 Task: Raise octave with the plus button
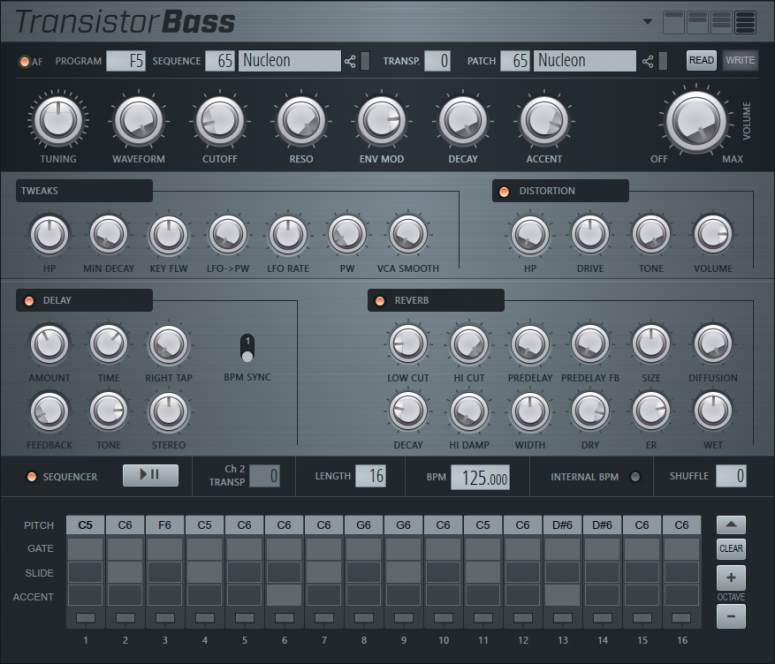coord(731,578)
